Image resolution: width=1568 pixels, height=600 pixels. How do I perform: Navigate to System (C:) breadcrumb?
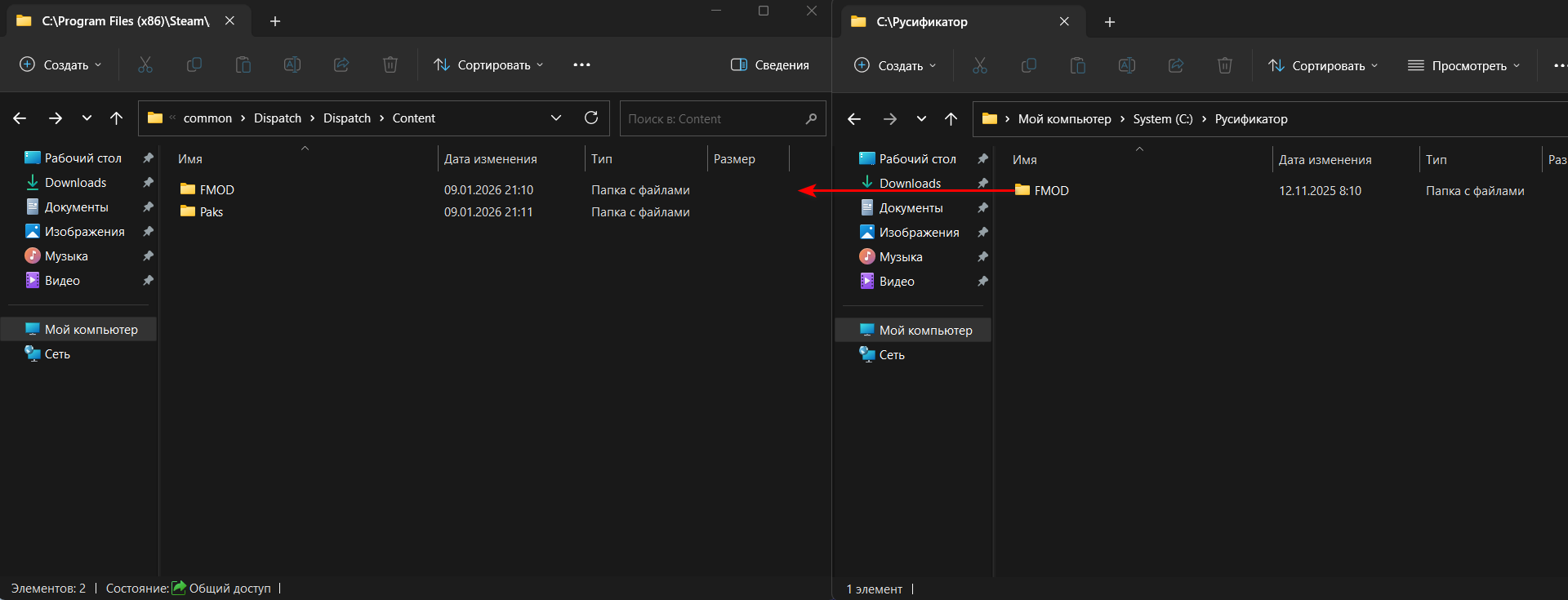pos(1162,119)
